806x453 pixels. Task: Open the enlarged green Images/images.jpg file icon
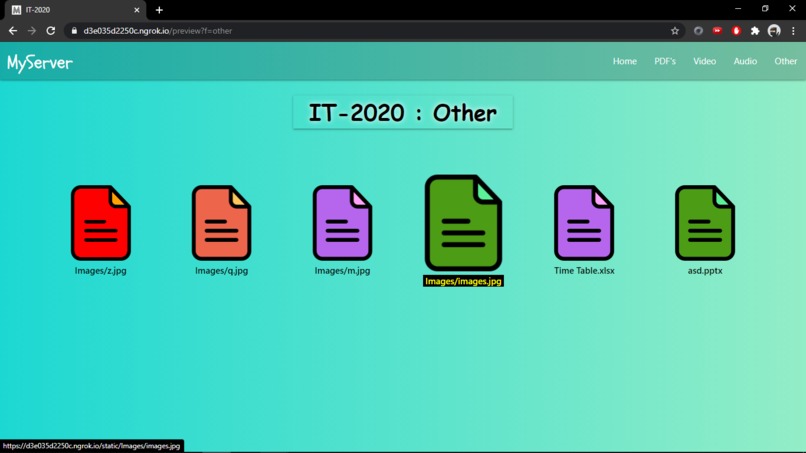tap(463, 223)
